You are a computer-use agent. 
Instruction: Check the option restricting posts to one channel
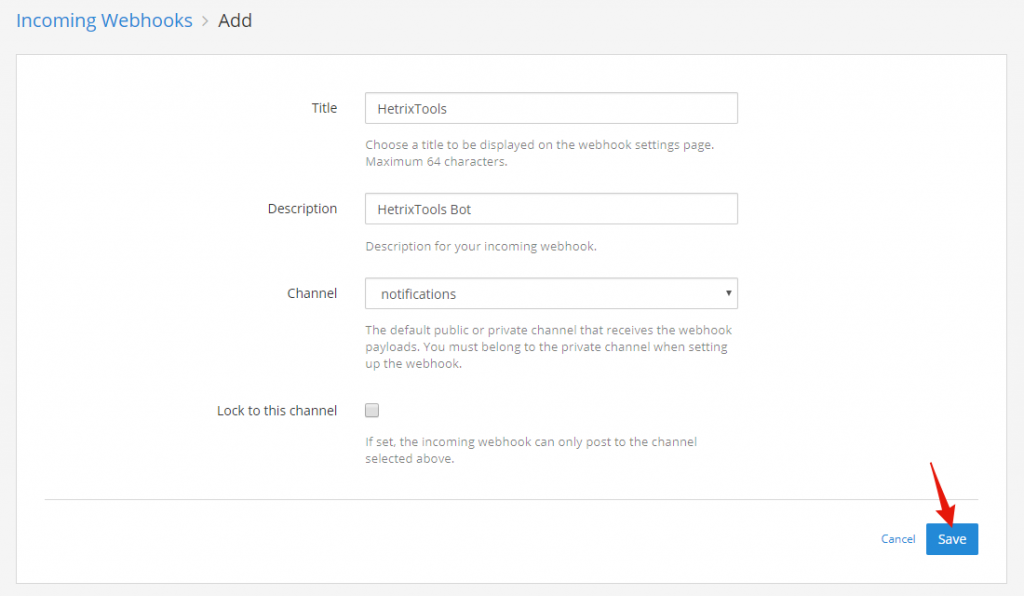coord(371,409)
